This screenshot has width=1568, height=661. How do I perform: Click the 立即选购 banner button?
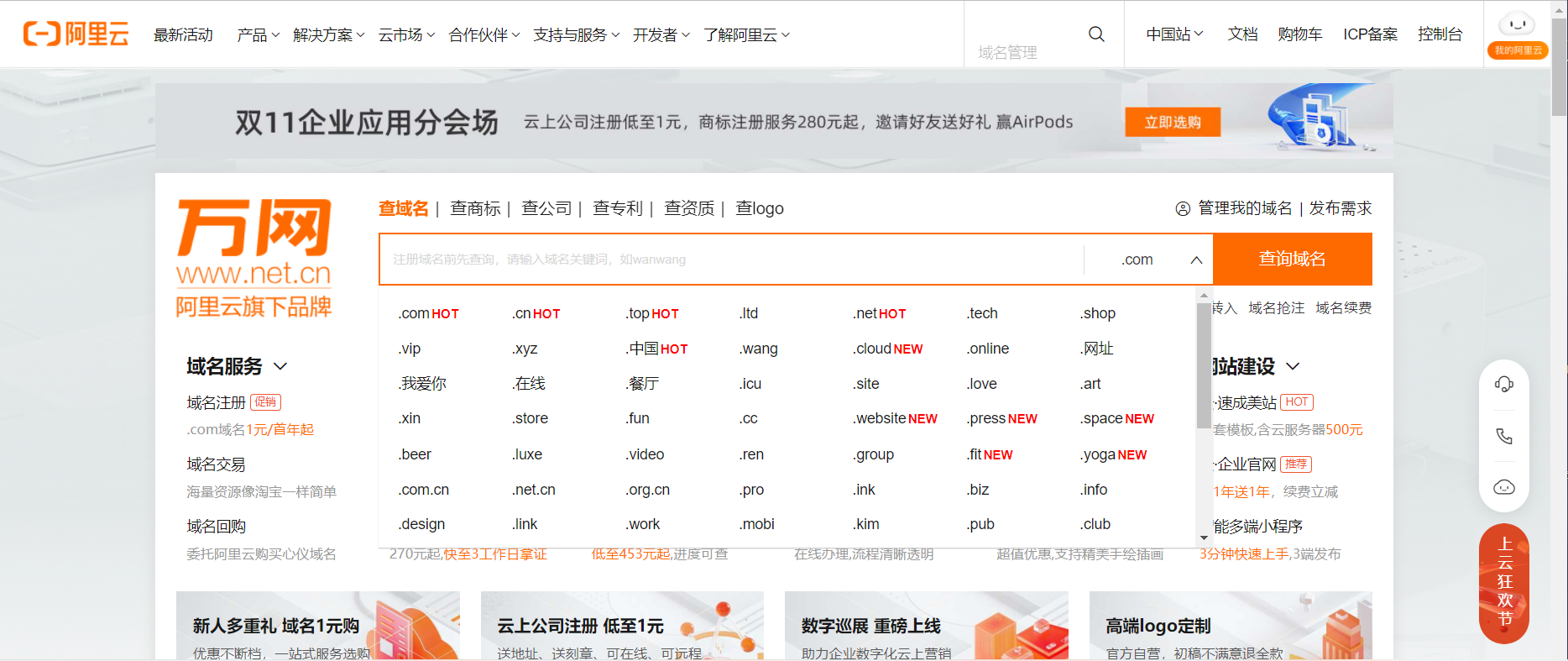click(x=1173, y=122)
